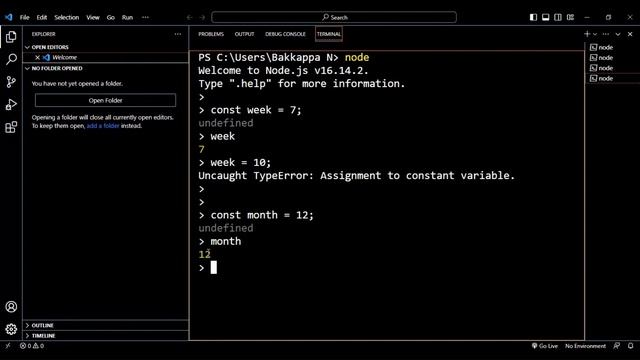Viewport: 640px width, 360px height.
Task: Switch to the Output tab
Action: point(244,34)
